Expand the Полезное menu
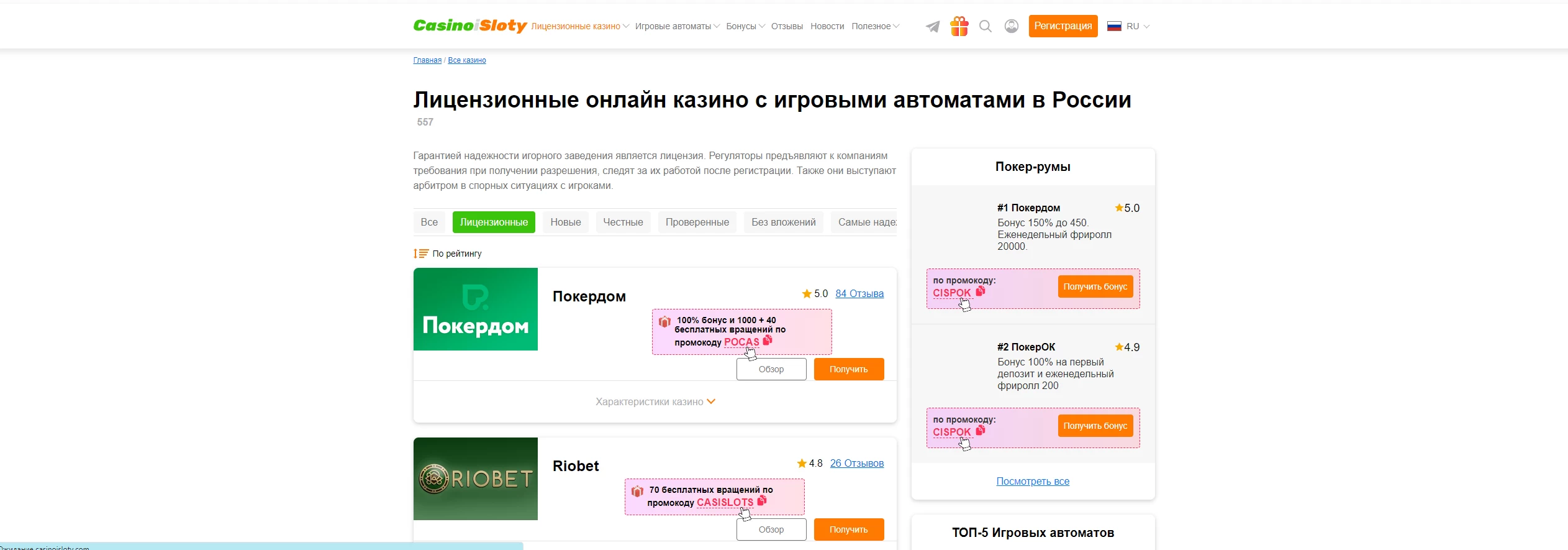 [876, 26]
